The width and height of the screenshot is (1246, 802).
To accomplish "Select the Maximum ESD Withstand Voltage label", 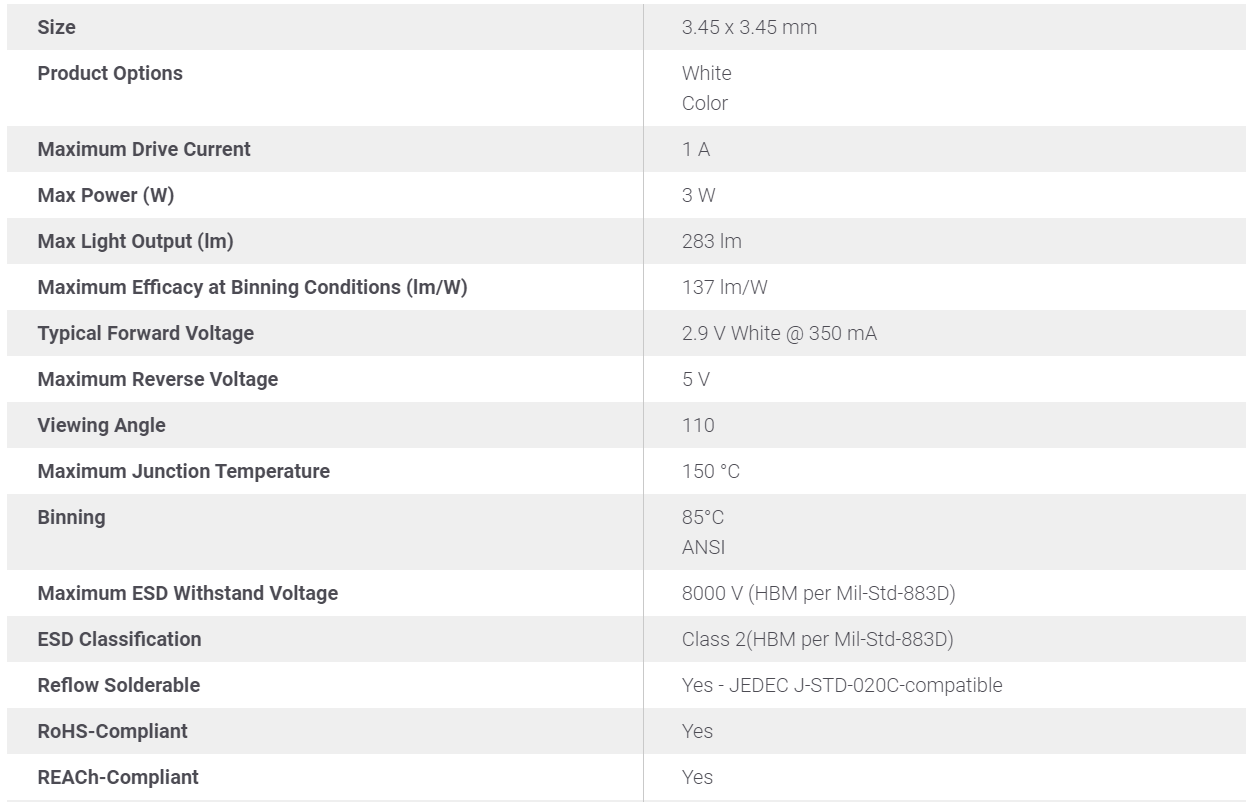I will tap(187, 593).
